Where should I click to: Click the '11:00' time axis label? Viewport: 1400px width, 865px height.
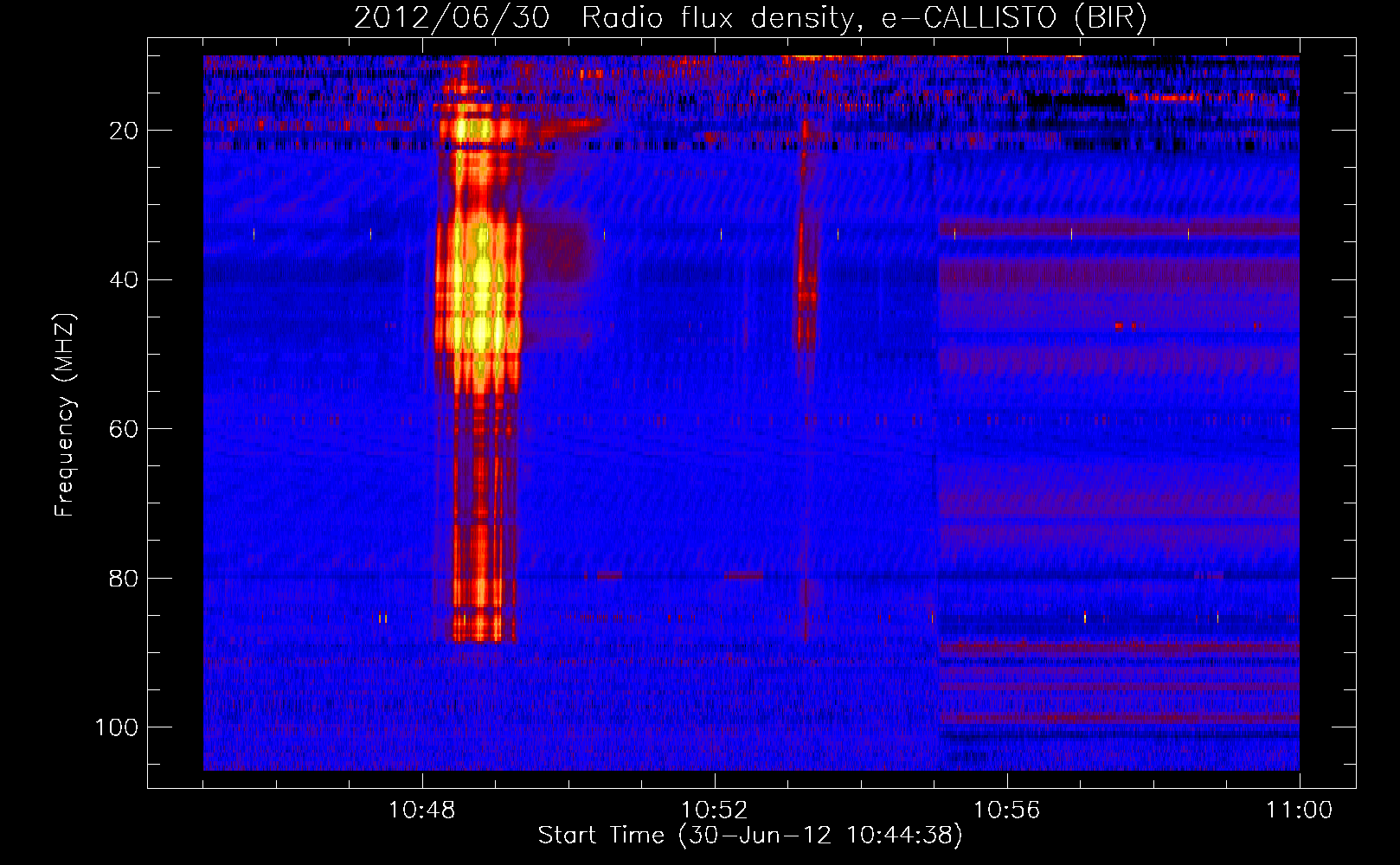[1300, 811]
